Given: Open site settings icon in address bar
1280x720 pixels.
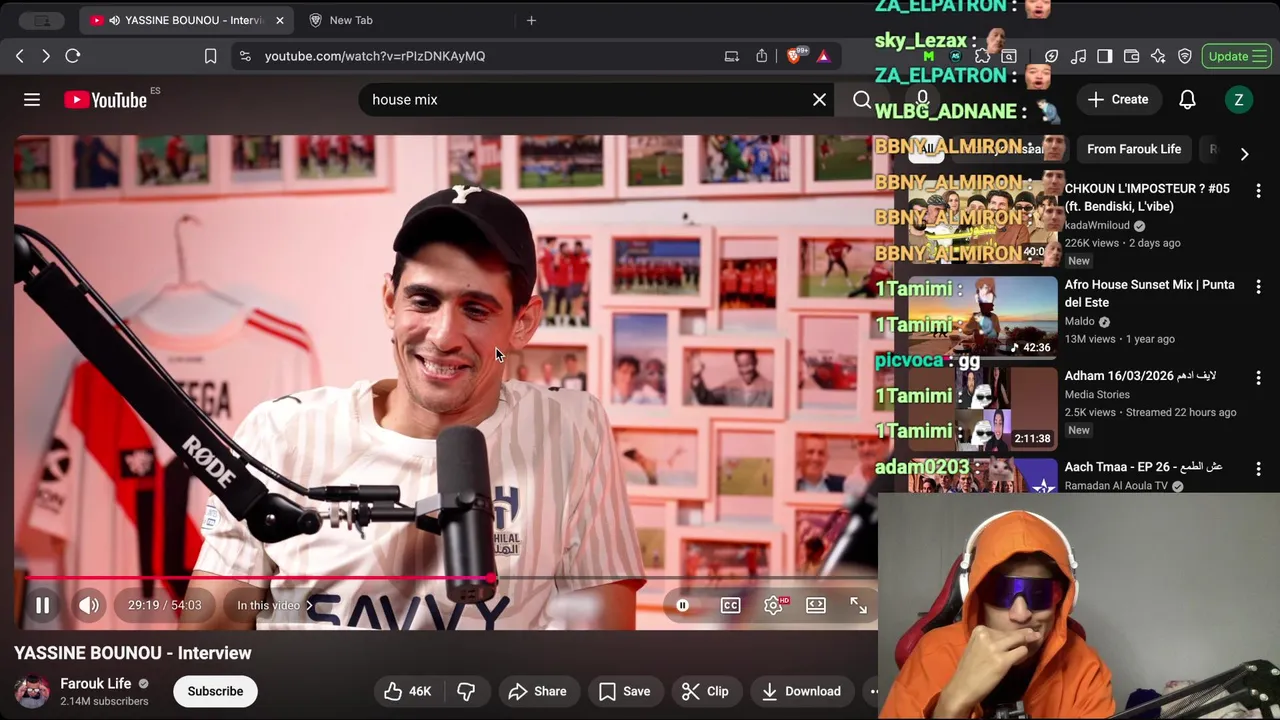Looking at the screenshot, I should click(245, 56).
